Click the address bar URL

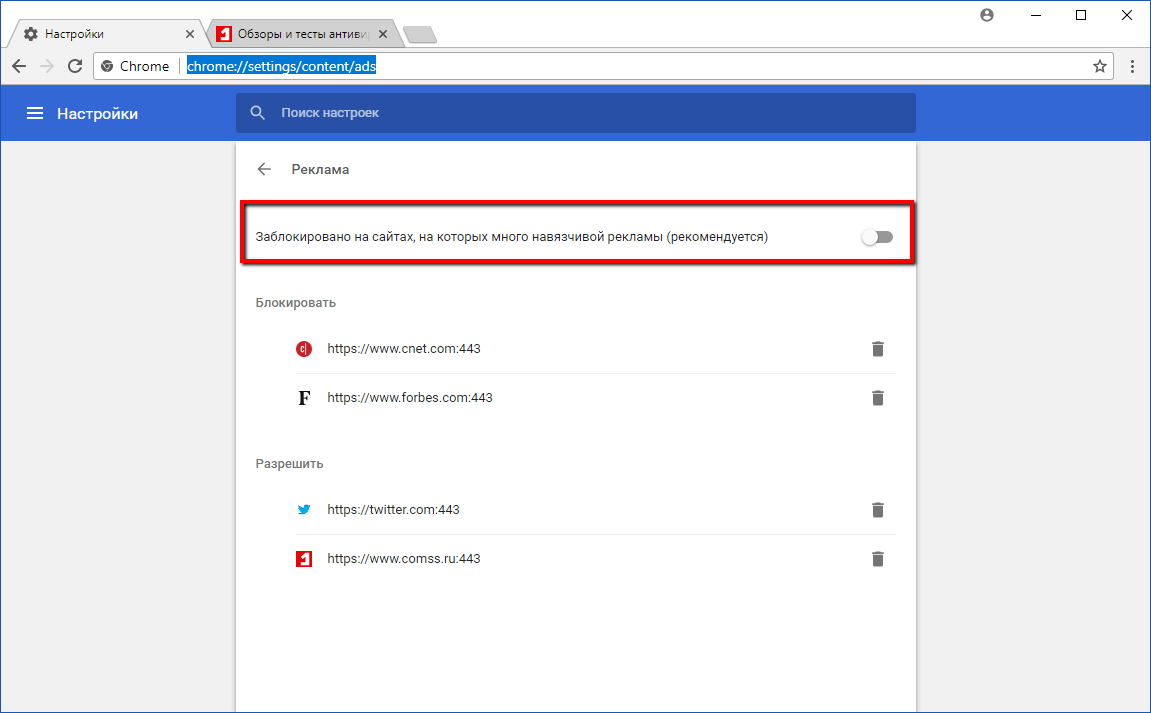tap(281, 66)
